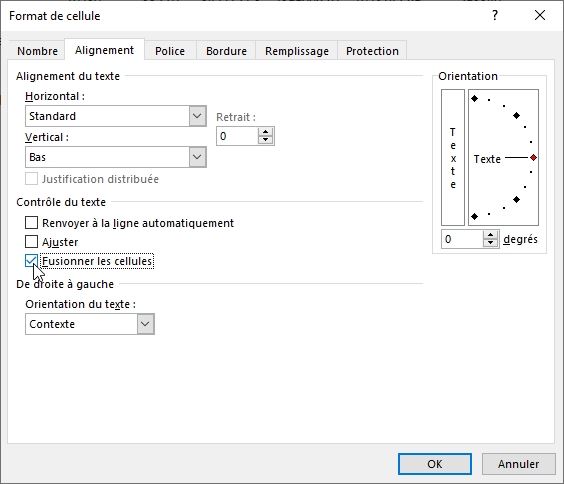Select the vertical Texte orientation box
Viewport: 564px width, 484px height.
point(453,157)
